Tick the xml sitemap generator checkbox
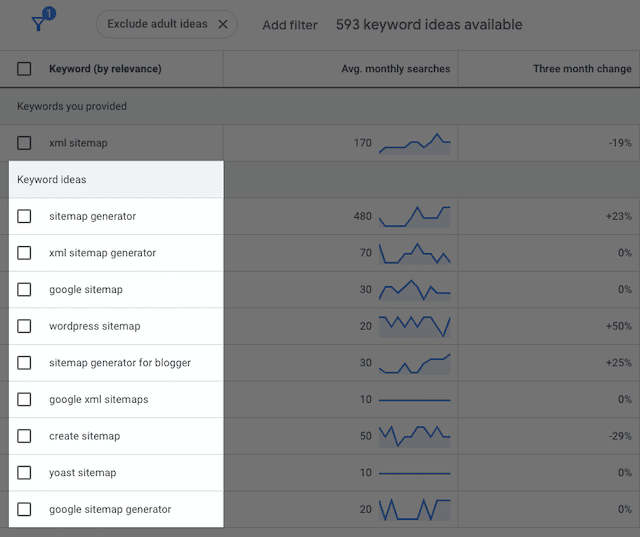The image size is (640, 537). pyautogui.click(x=24, y=253)
